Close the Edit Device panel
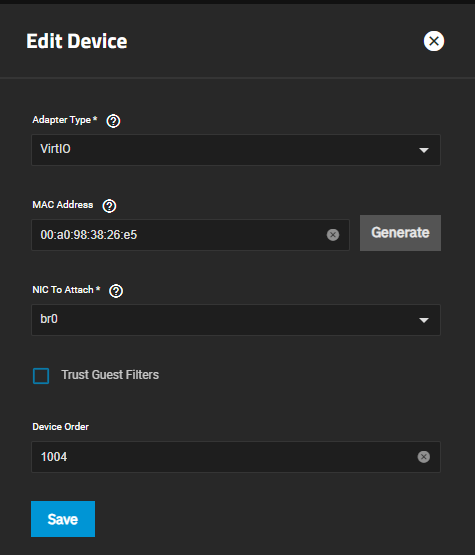The image size is (475, 555). point(434,41)
